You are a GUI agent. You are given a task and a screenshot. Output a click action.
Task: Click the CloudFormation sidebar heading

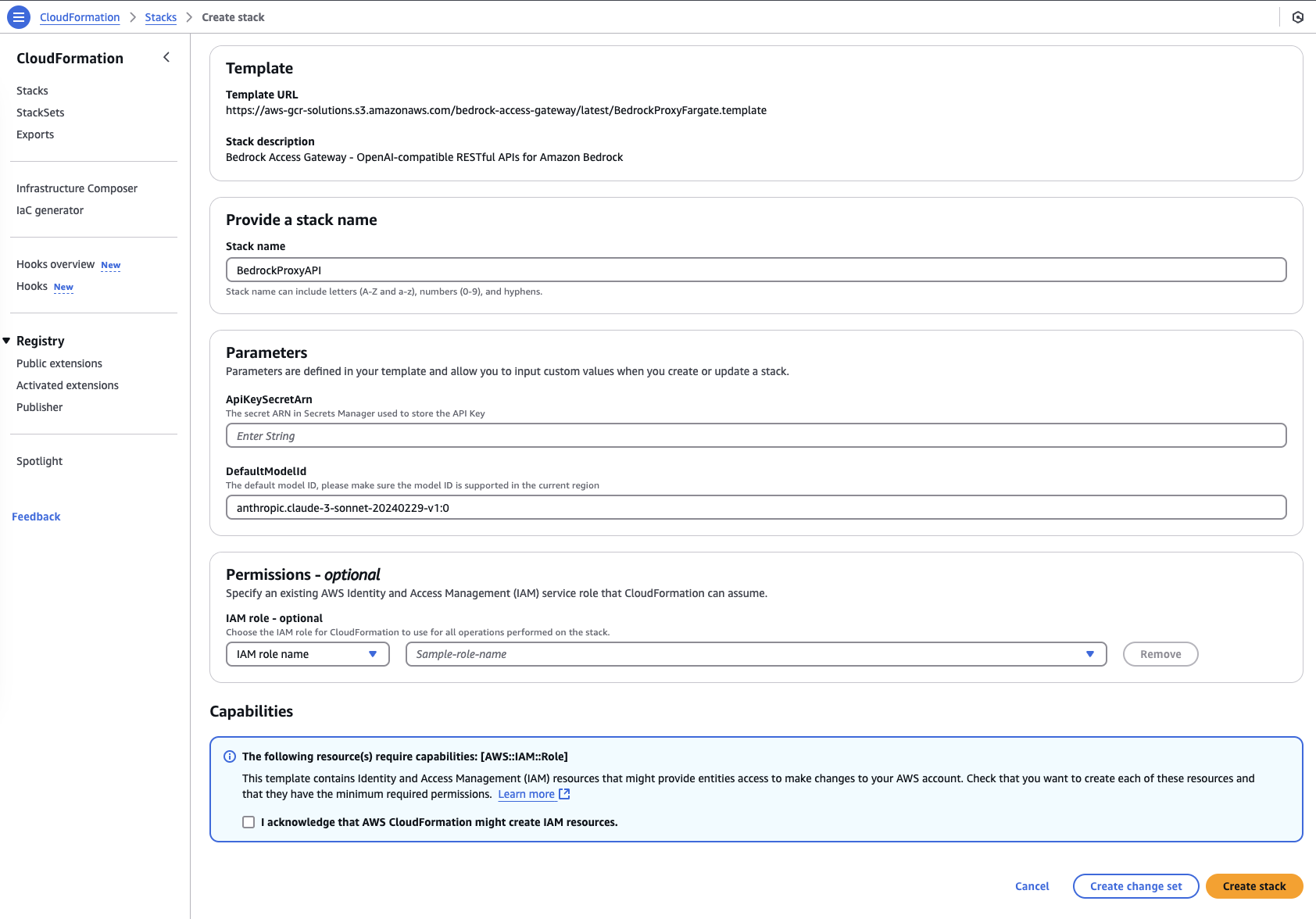tap(70, 58)
